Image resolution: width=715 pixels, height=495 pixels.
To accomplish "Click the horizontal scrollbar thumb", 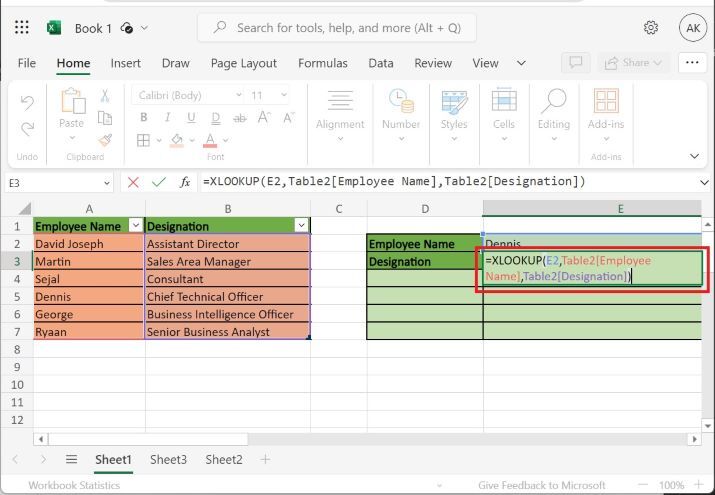I will (148, 439).
